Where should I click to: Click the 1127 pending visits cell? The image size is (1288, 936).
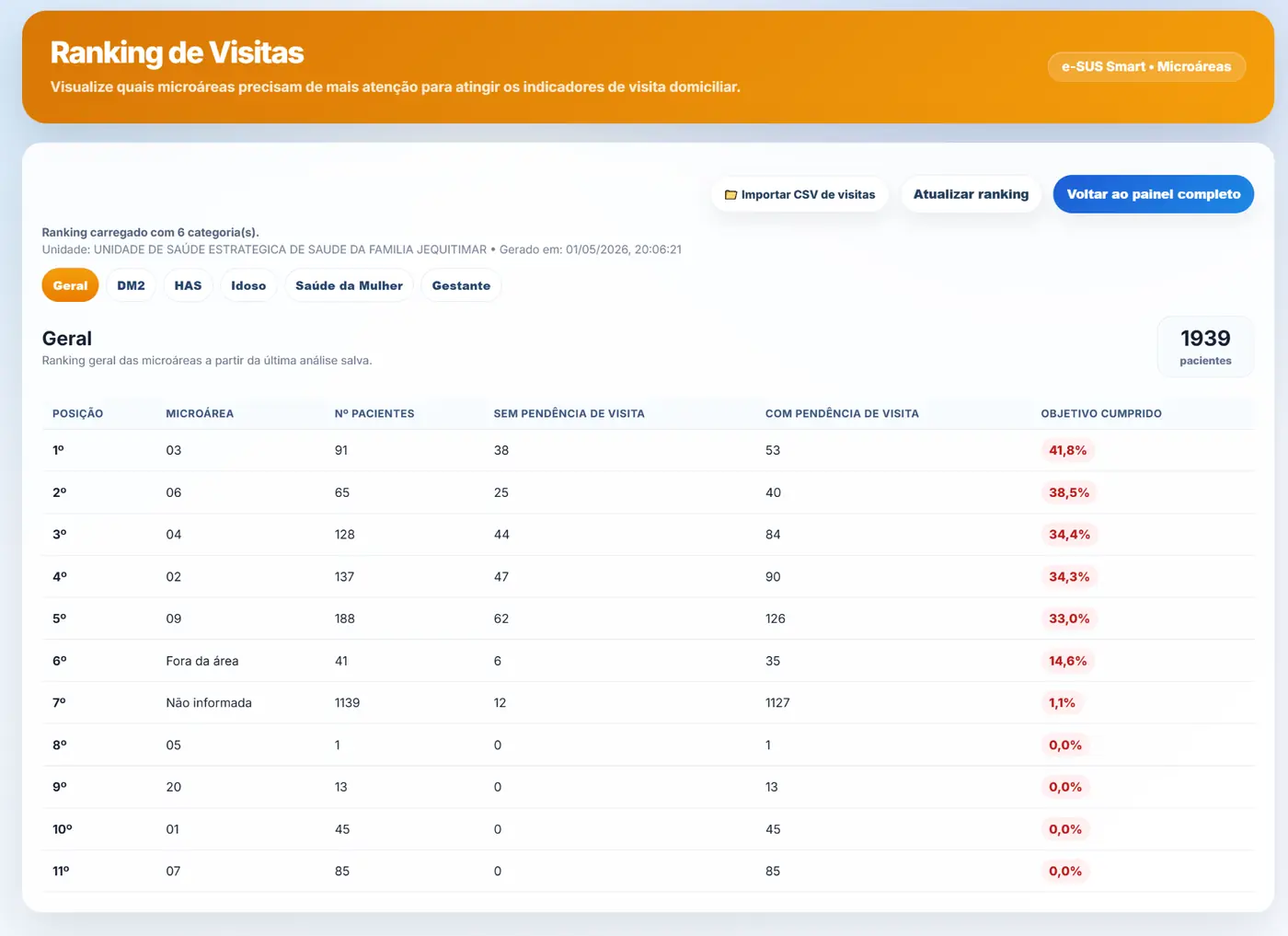[x=777, y=702]
